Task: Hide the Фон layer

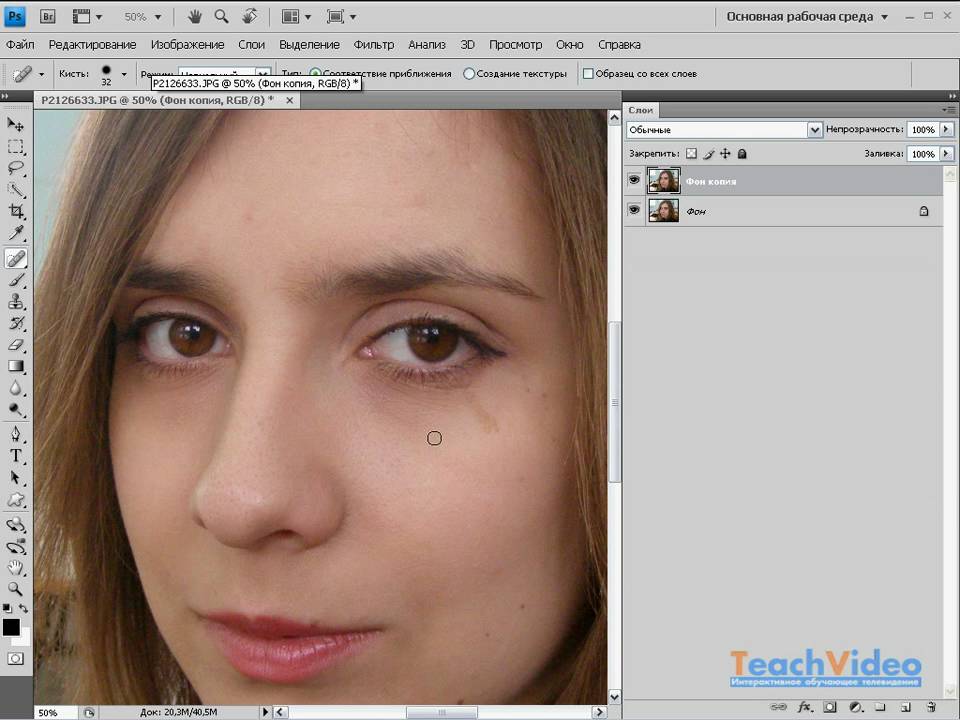Action: [634, 210]
